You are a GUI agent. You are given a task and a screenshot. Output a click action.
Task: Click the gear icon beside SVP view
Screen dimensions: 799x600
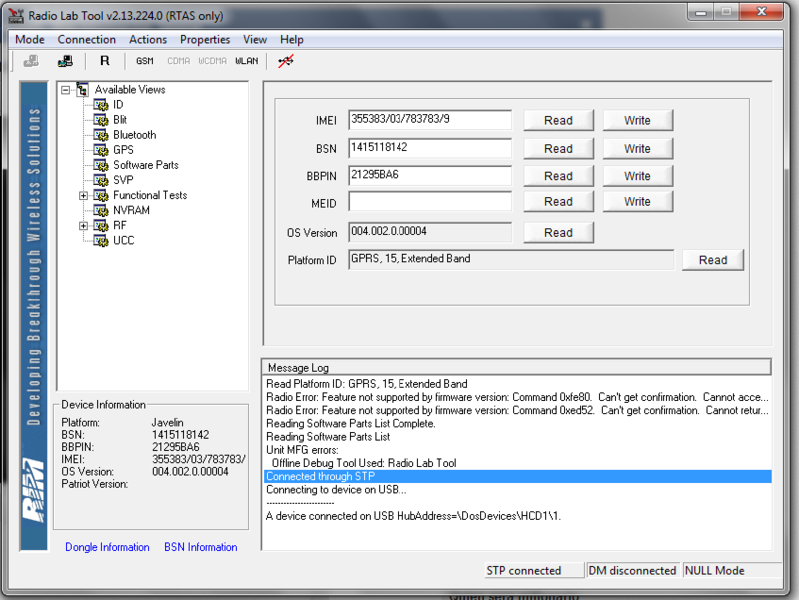click(101, 180)
